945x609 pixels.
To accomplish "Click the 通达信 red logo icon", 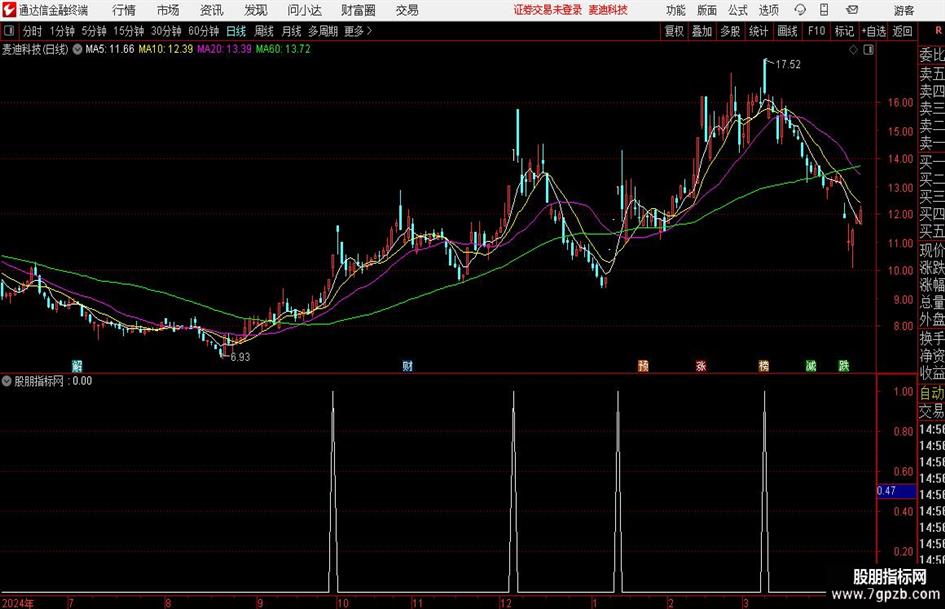I will click(x=9, y=10).
